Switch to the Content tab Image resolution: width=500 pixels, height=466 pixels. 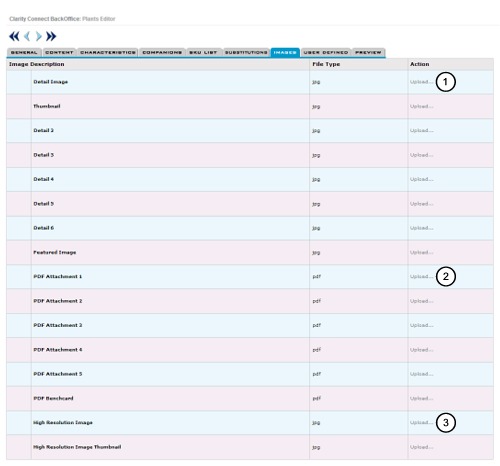[x=59, y=53]
